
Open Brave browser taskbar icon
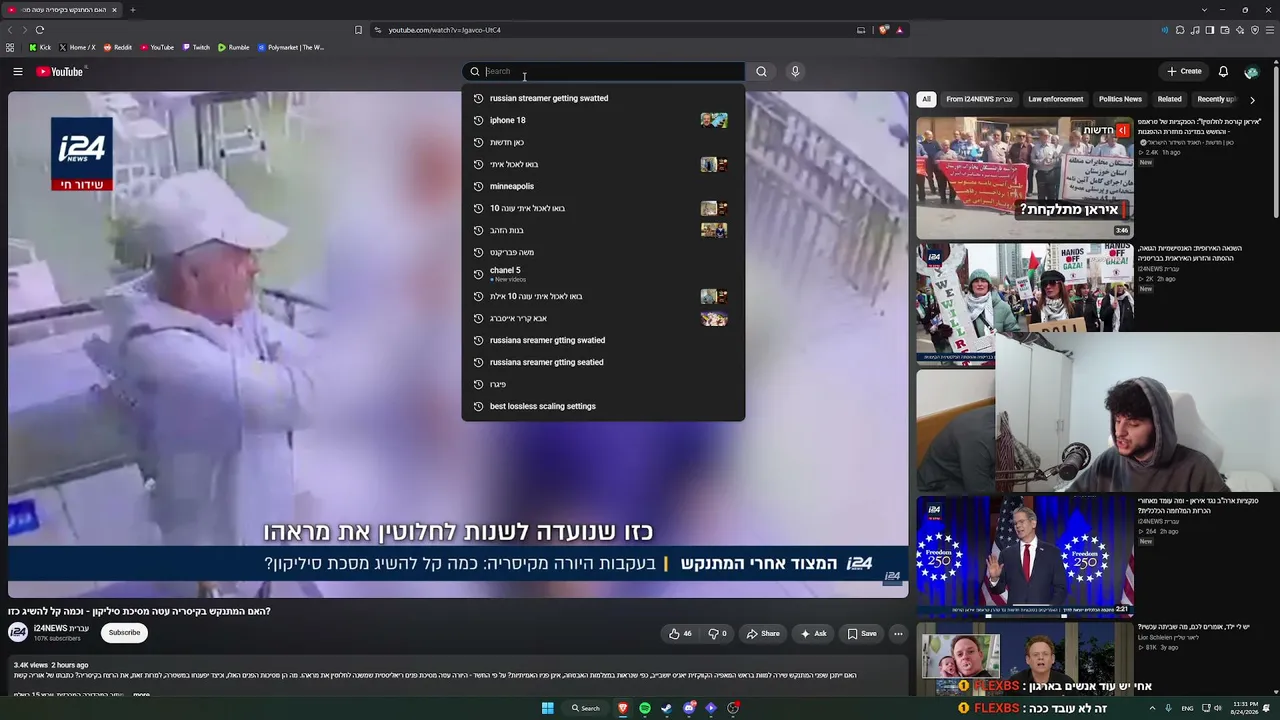click(x=623, y=708)
